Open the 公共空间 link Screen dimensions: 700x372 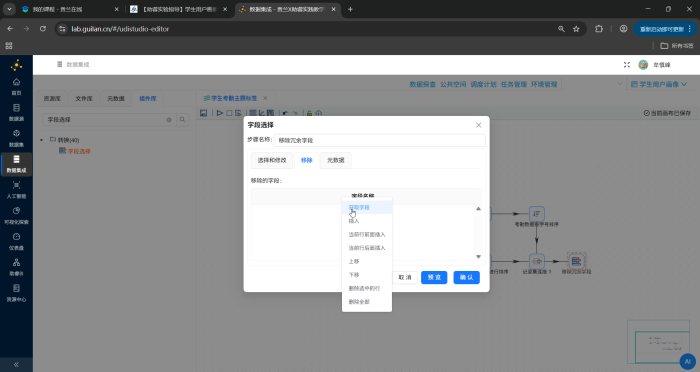pyautogui.click(x=453, y=84)
